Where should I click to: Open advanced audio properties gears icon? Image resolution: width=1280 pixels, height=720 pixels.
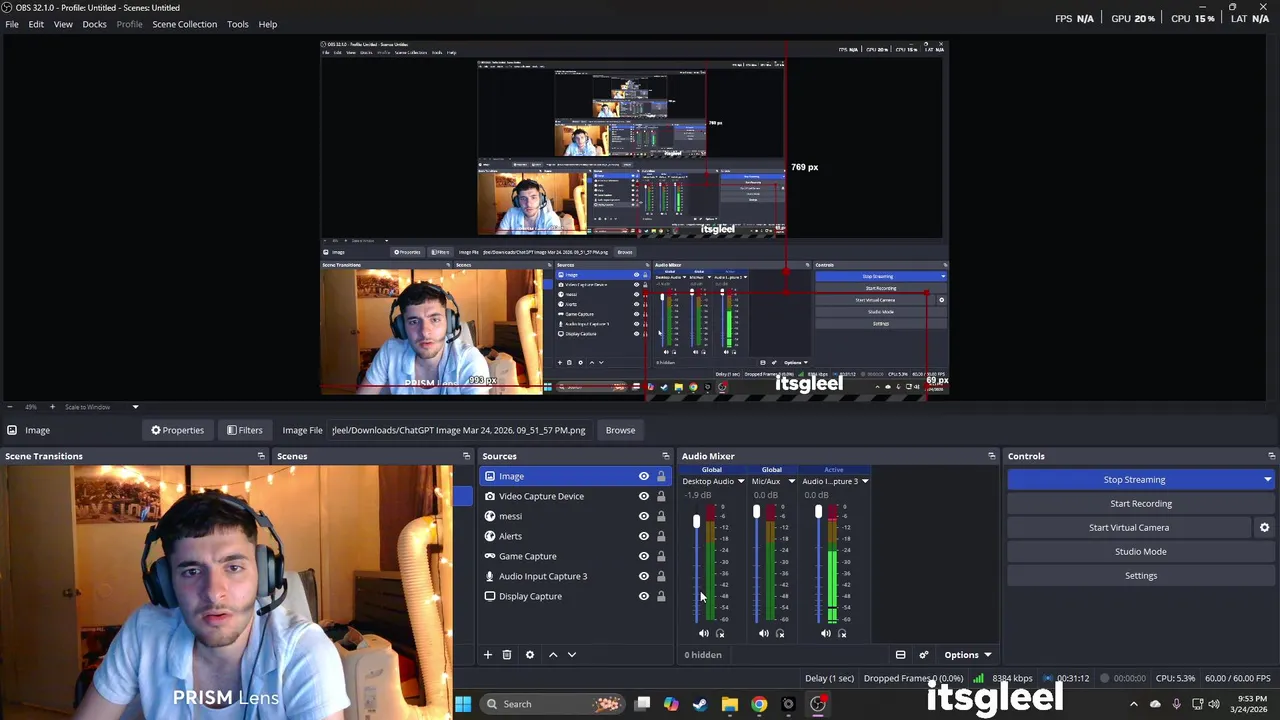point(923,655)
